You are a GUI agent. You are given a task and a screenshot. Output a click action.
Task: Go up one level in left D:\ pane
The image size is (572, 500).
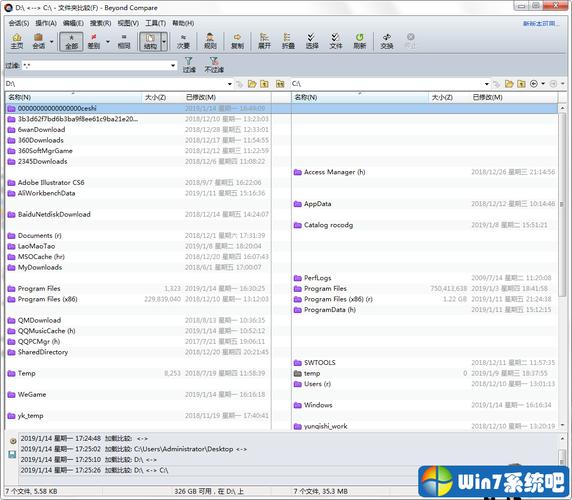(264, 84)
